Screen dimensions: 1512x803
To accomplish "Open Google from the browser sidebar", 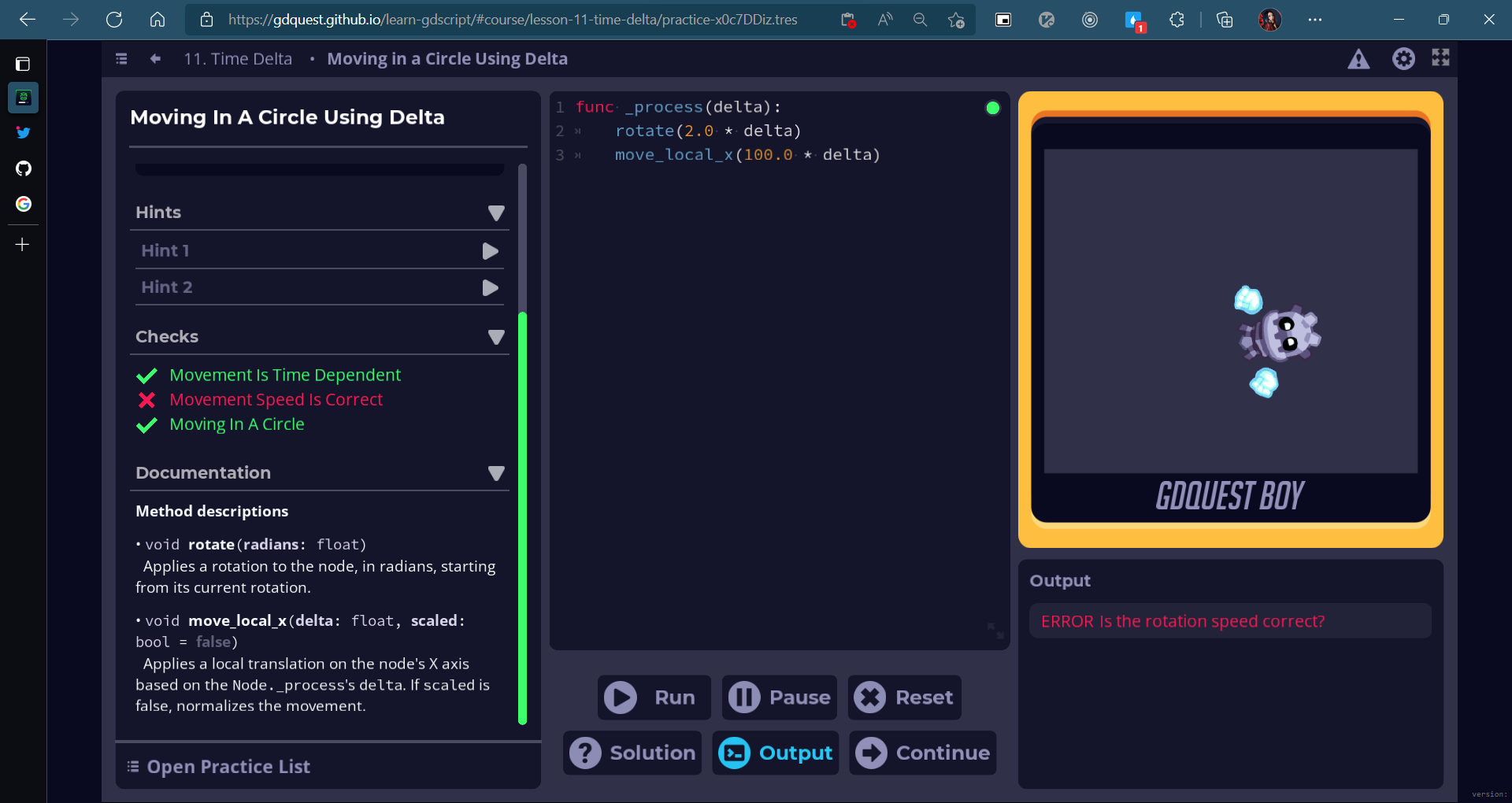I will (24, 204).
